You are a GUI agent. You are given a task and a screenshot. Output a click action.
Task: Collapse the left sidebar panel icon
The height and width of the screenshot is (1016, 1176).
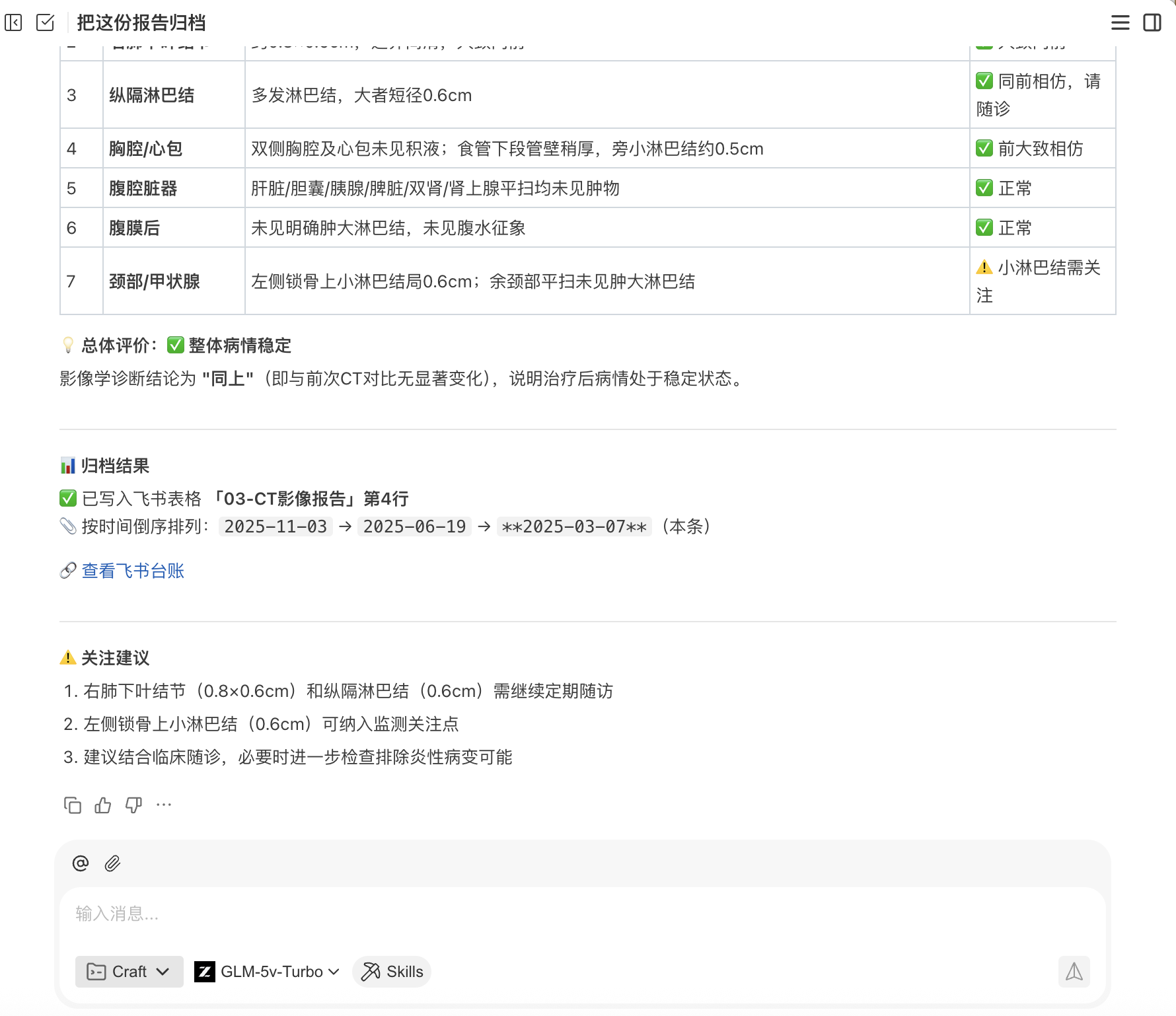[13, 22]
